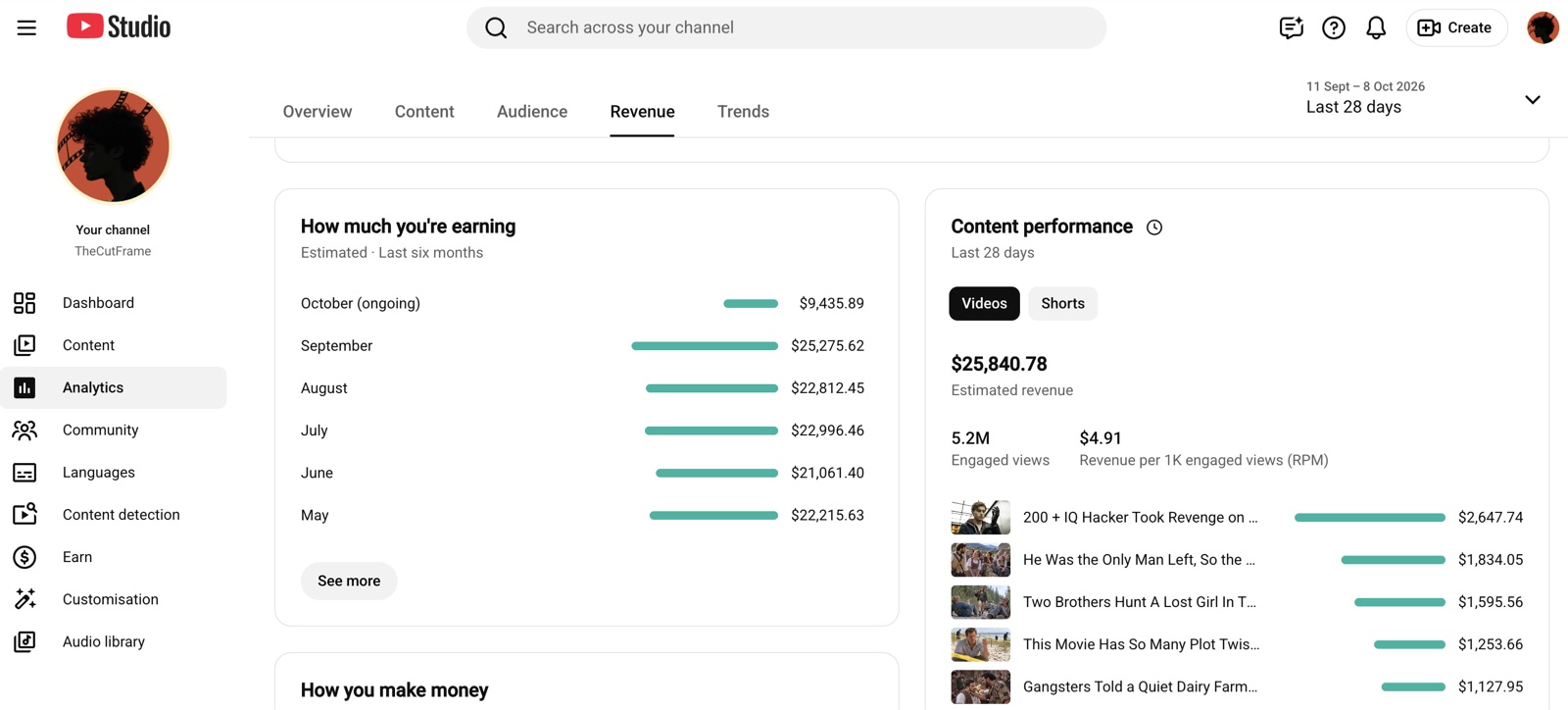Open thumbnail of 200 + IQ Hacker video

tap(980, 517)
